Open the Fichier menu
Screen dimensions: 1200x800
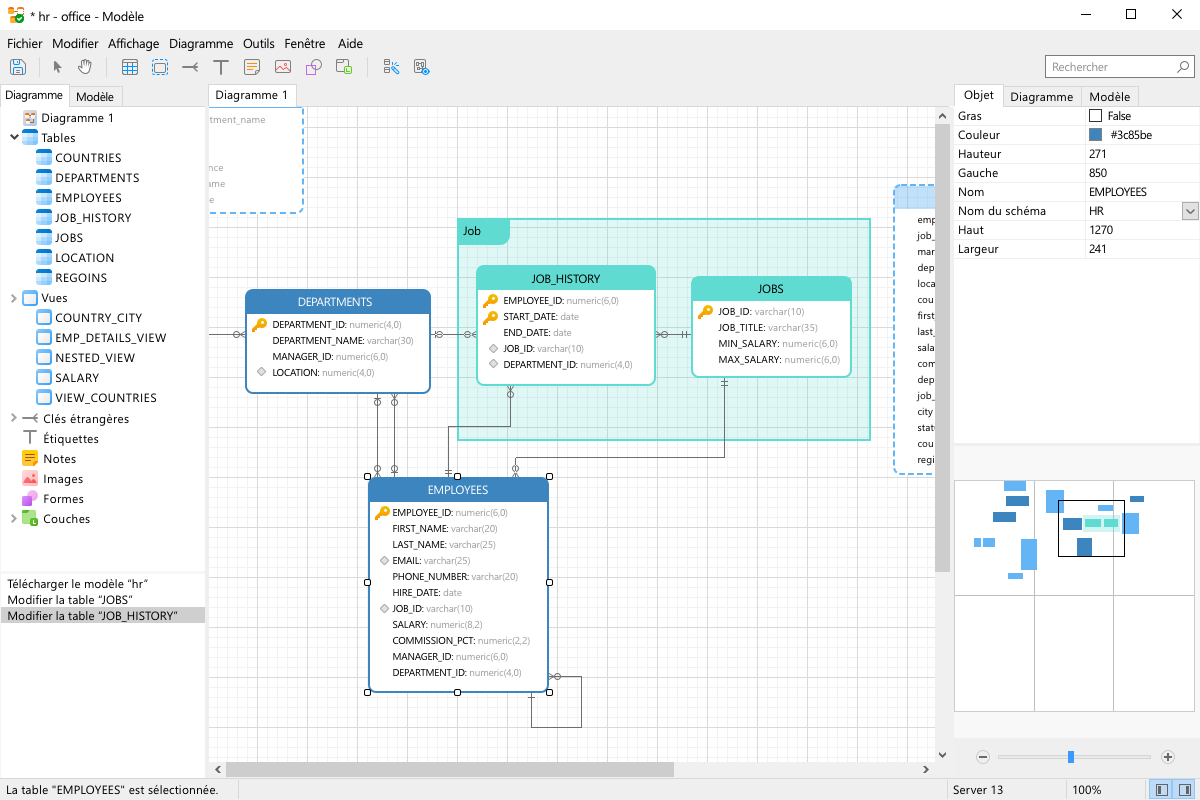tap(25, 43)
